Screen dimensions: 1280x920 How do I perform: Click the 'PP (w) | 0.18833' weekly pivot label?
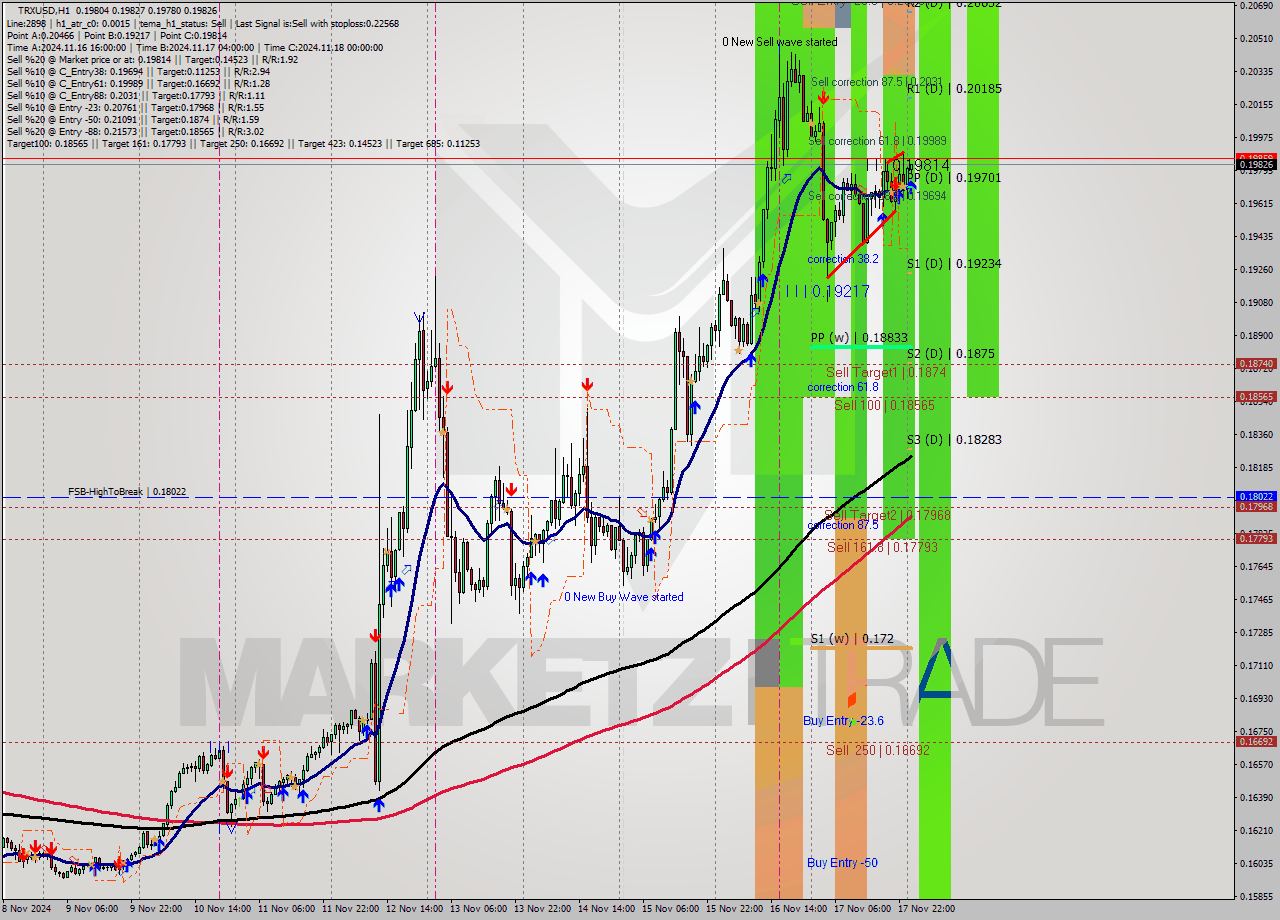(x=859, y=339)
